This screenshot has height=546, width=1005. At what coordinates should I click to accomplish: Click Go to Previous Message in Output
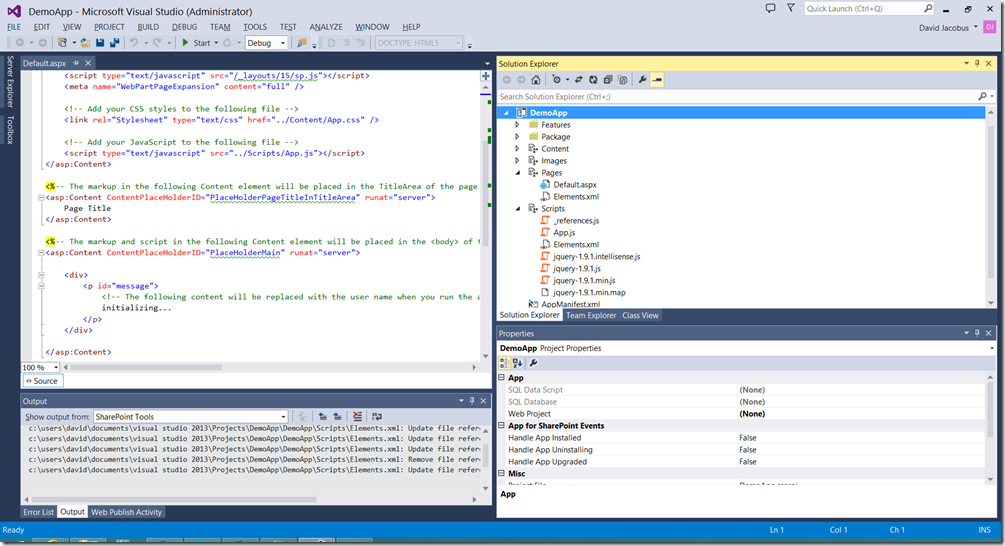pyautogui.click(x=322, y=417)
